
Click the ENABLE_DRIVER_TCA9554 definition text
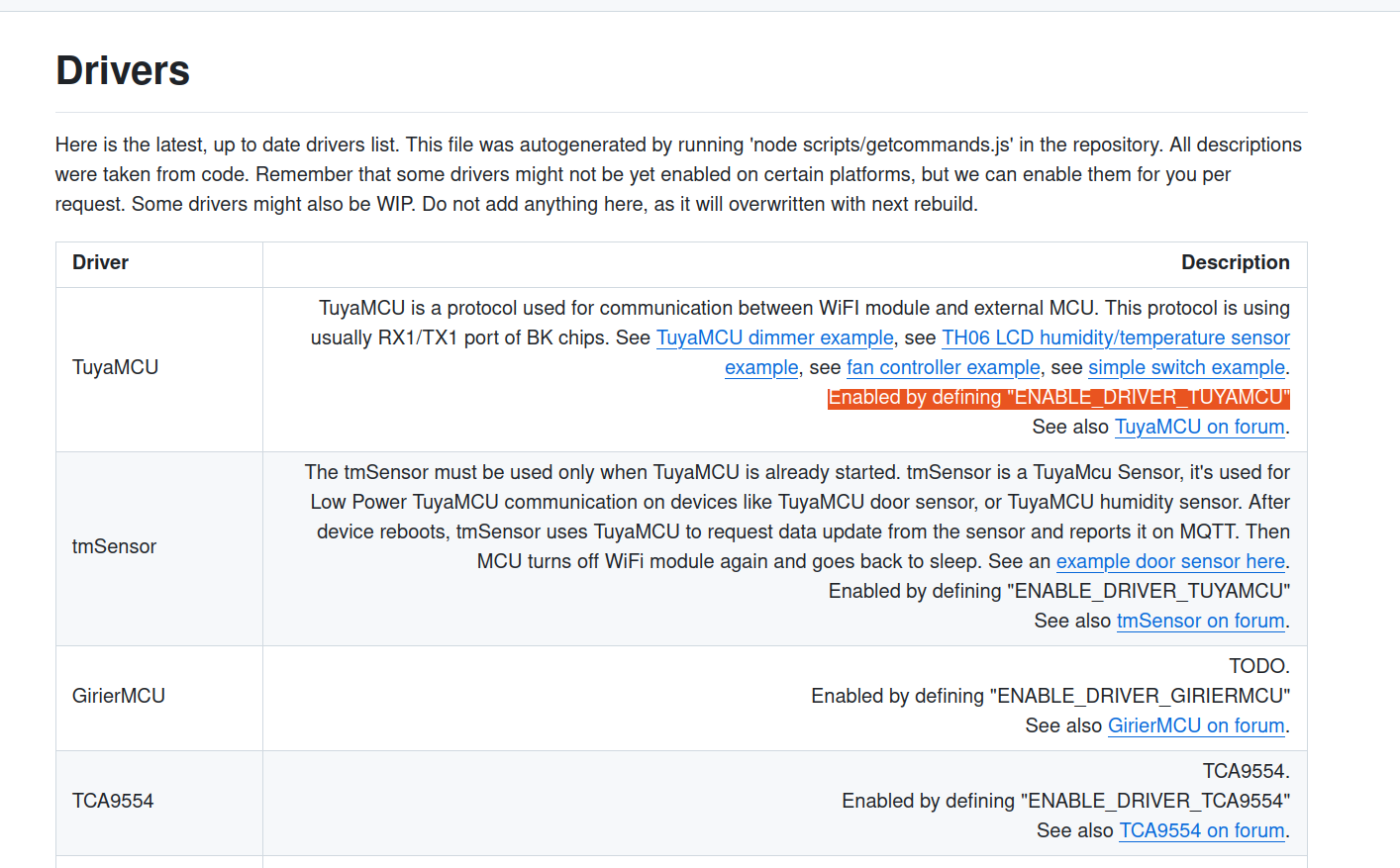coord(1065,802)
